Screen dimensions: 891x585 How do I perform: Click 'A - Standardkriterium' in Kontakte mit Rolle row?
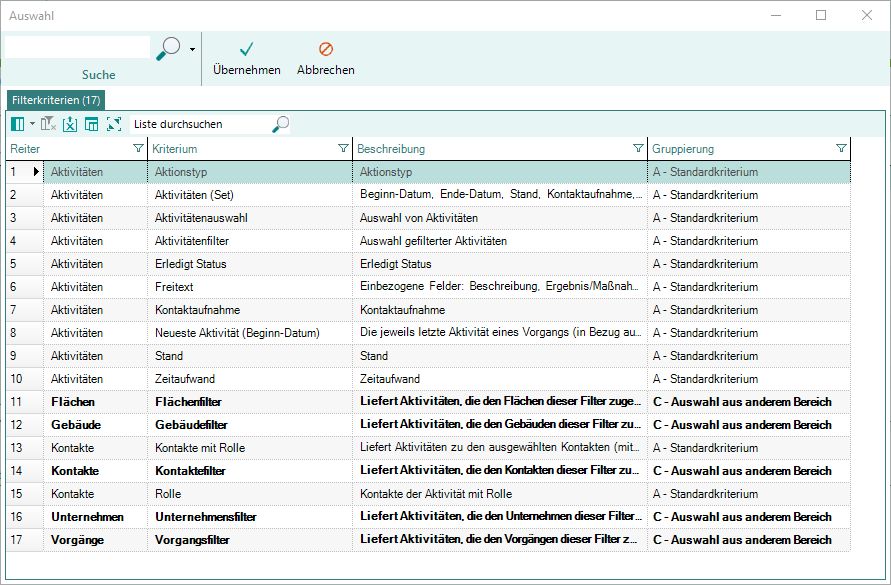pos(705,448)
